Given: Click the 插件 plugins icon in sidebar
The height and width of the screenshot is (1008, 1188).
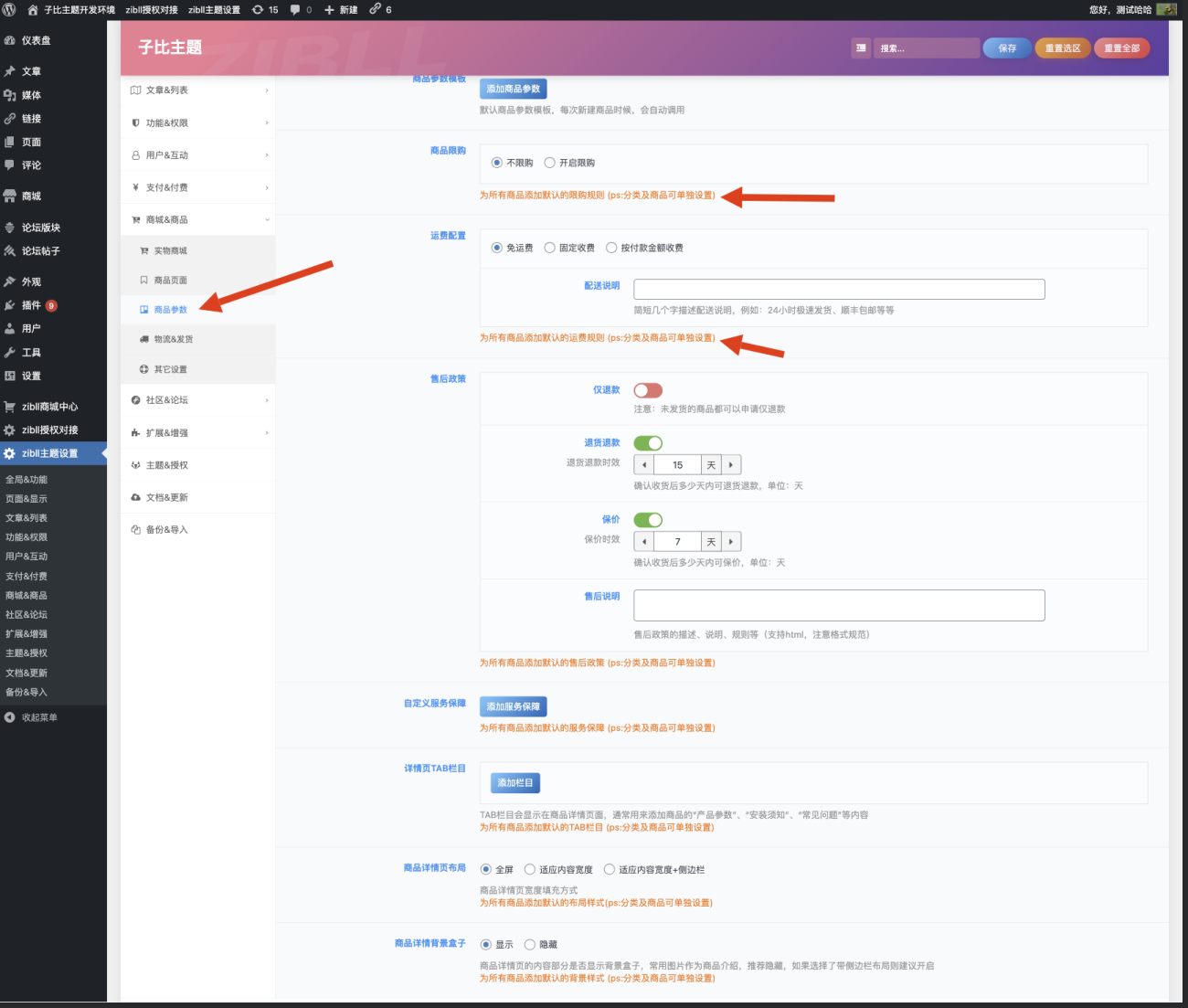Looking at the screenshot, I should click(x=10, y=305).
